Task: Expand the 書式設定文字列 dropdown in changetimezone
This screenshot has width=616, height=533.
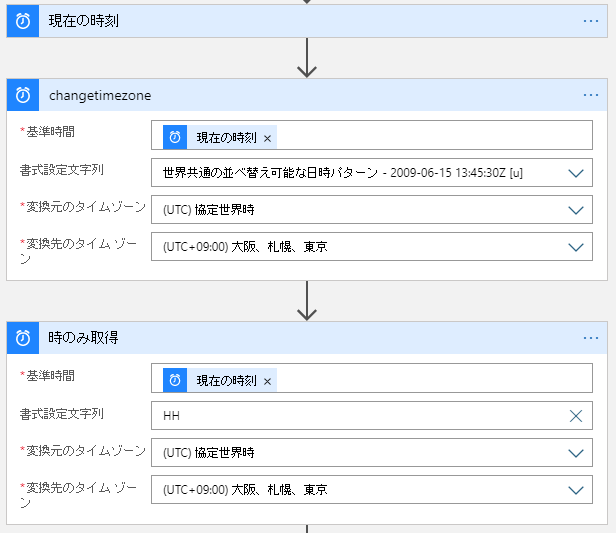Action: click(576, 173)
